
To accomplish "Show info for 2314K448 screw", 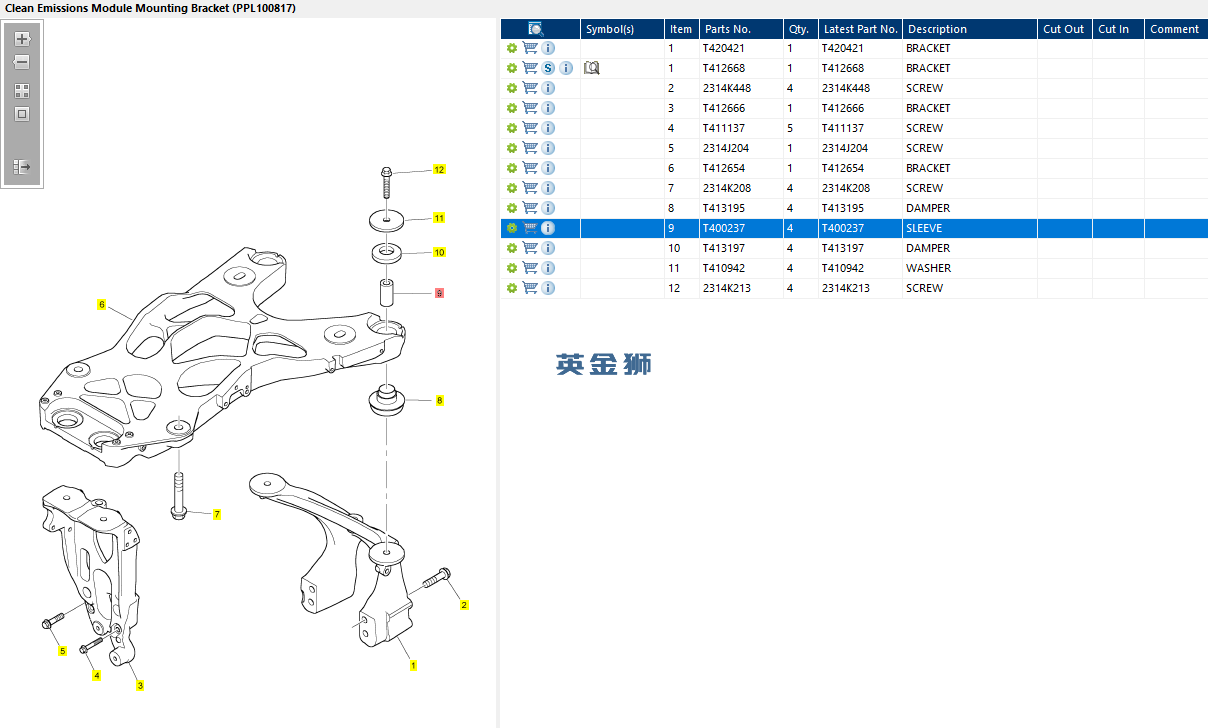I will point(548,88).
